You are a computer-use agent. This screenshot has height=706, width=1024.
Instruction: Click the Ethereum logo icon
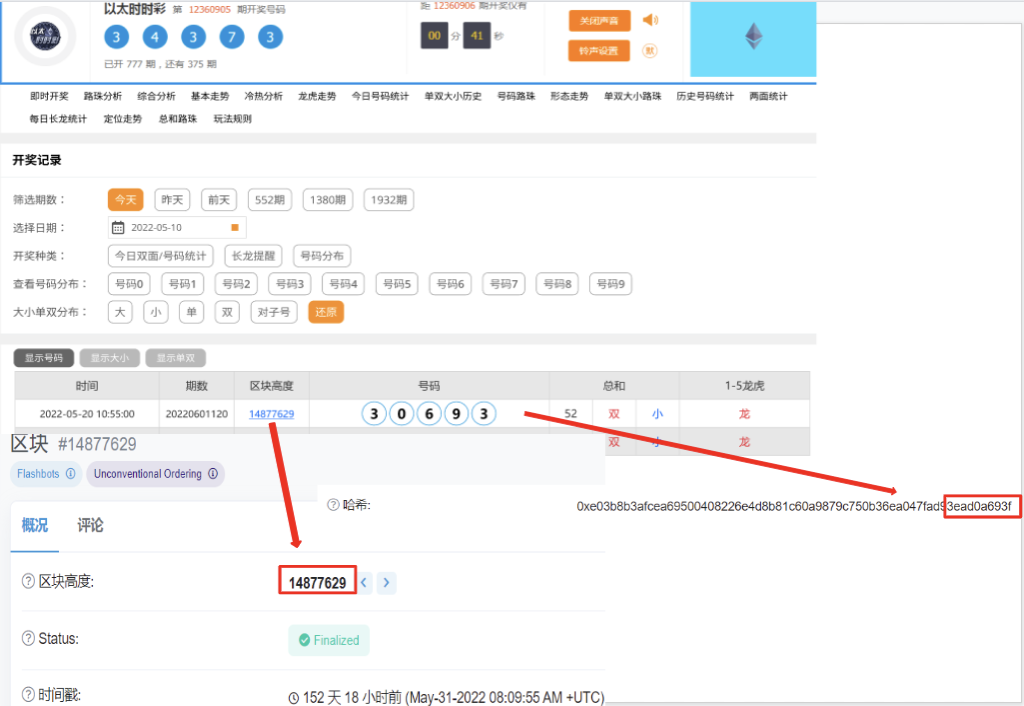(753, 38)
